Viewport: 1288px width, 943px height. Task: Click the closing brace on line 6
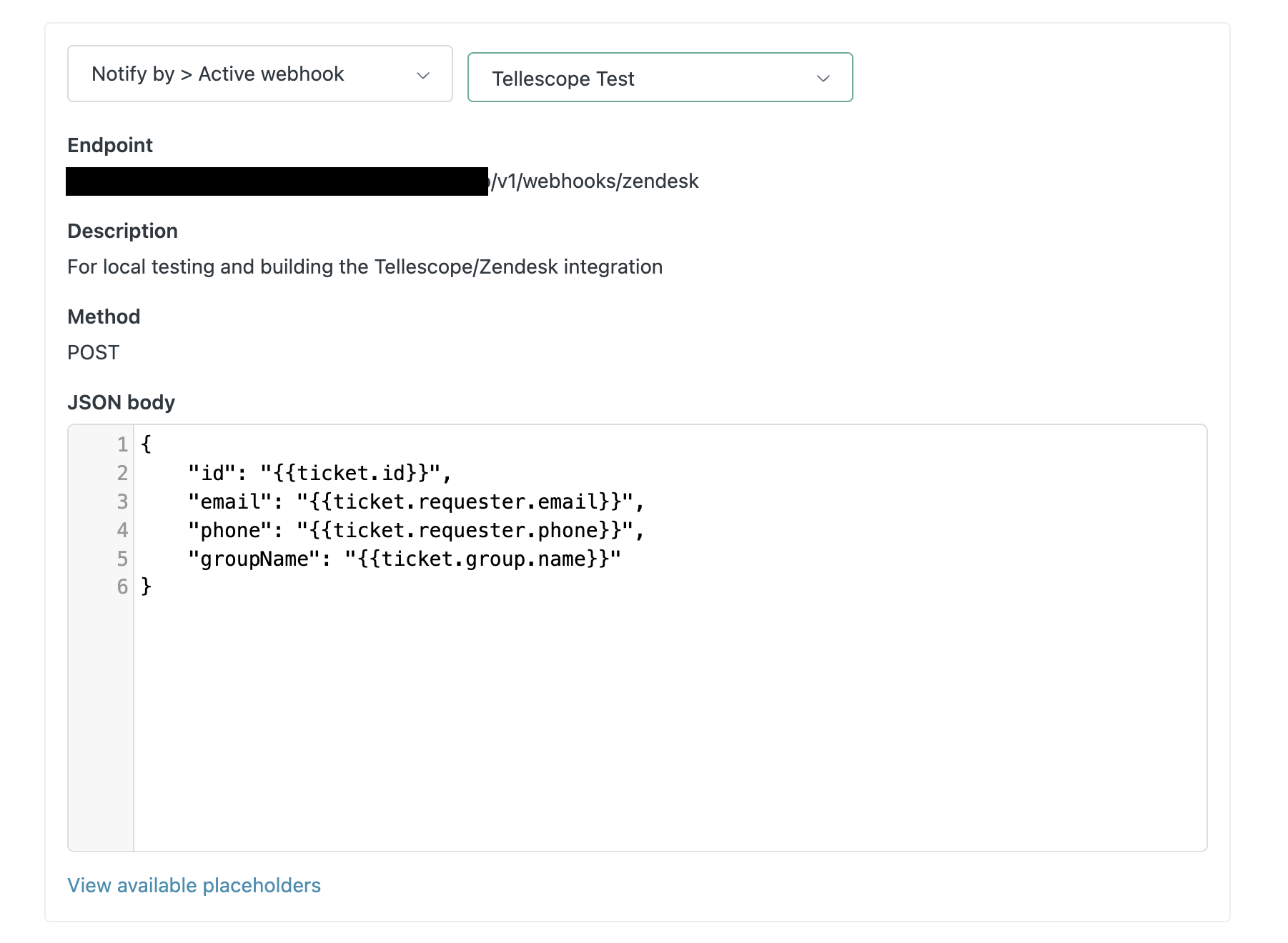coord(146,587)
